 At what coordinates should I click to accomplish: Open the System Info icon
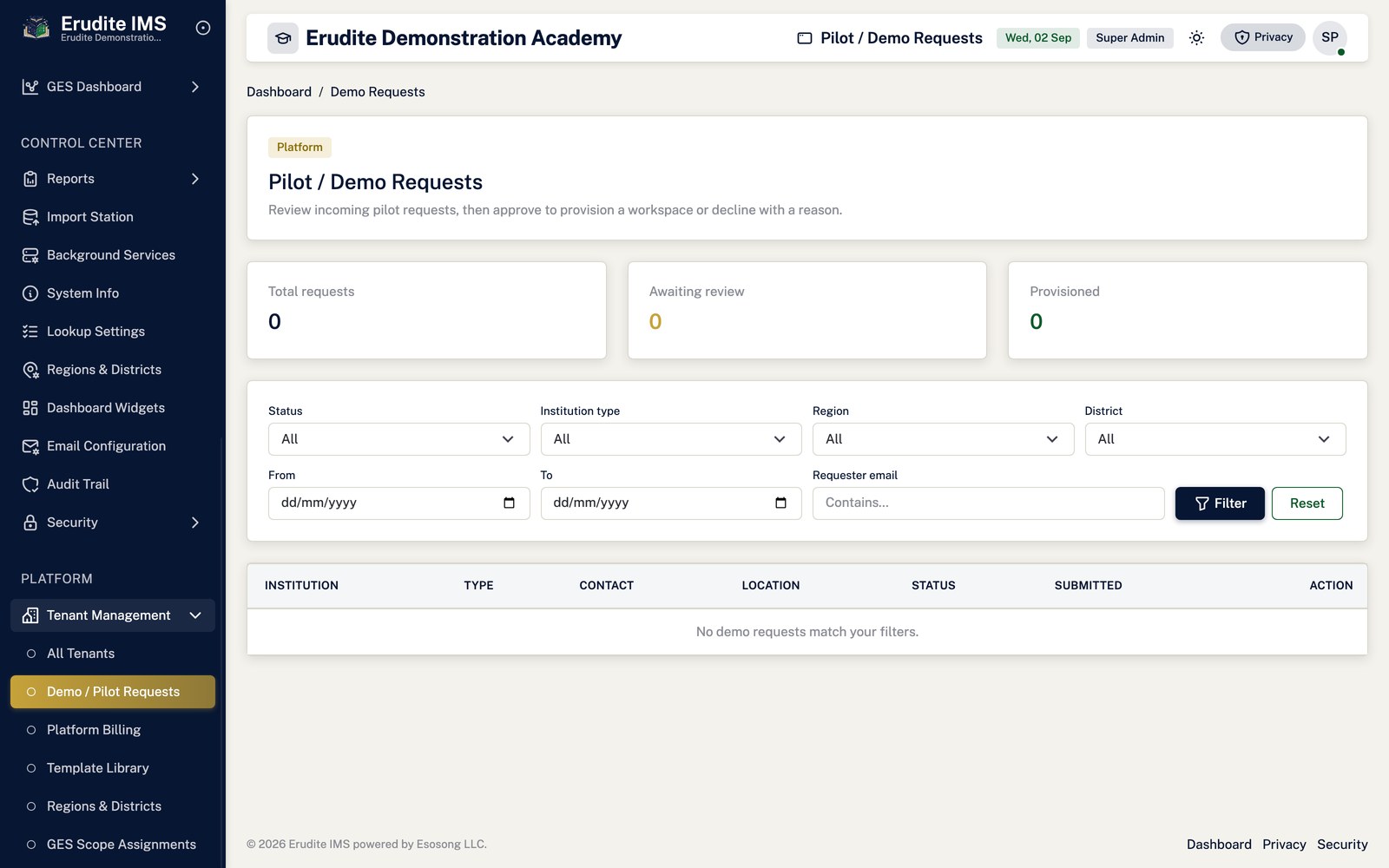pyautogui.click(x=30, y=293)
